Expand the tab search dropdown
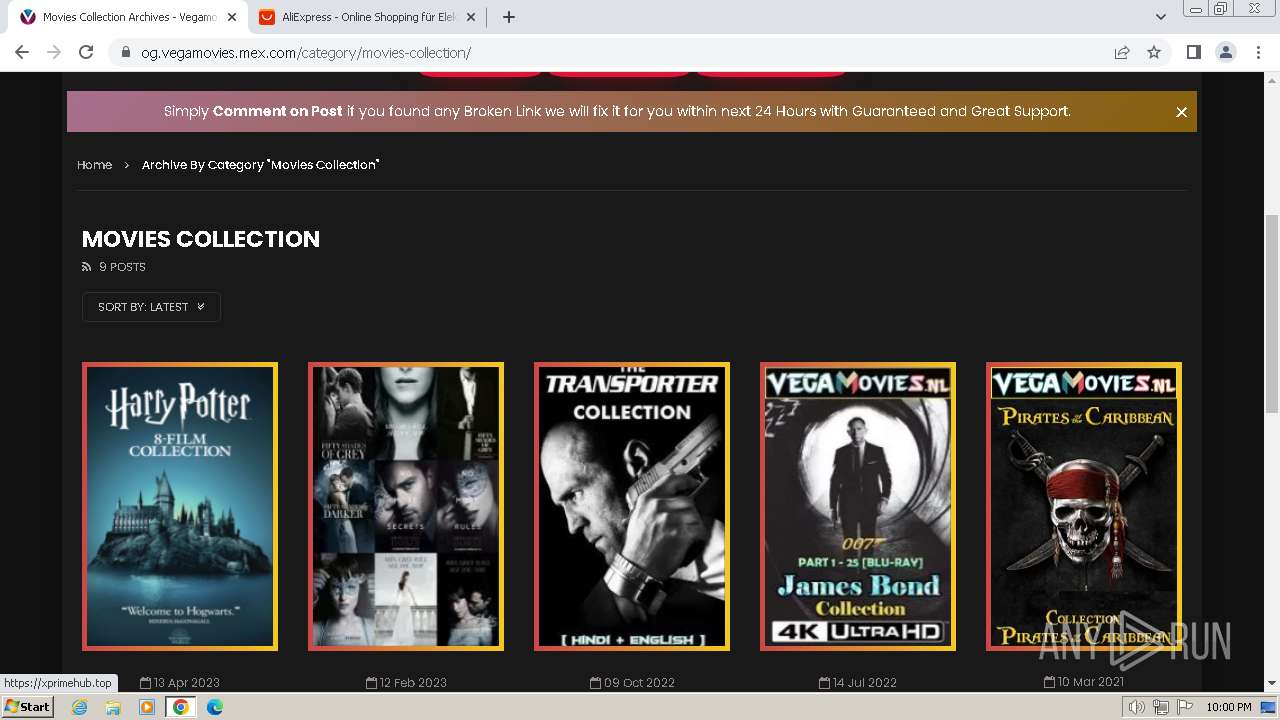1280x720 pixels. [1160, 17]
